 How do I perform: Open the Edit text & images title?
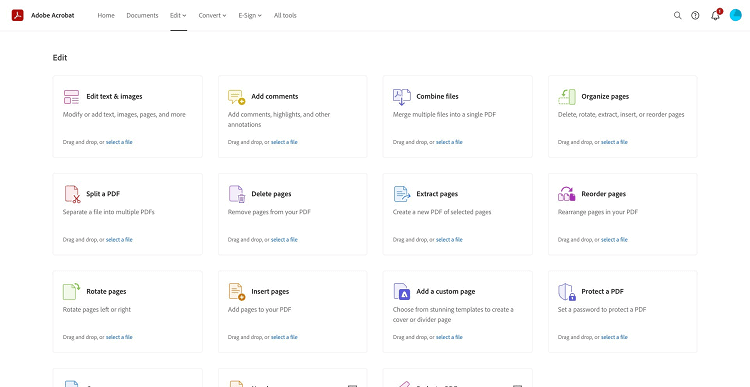[114, 97]
